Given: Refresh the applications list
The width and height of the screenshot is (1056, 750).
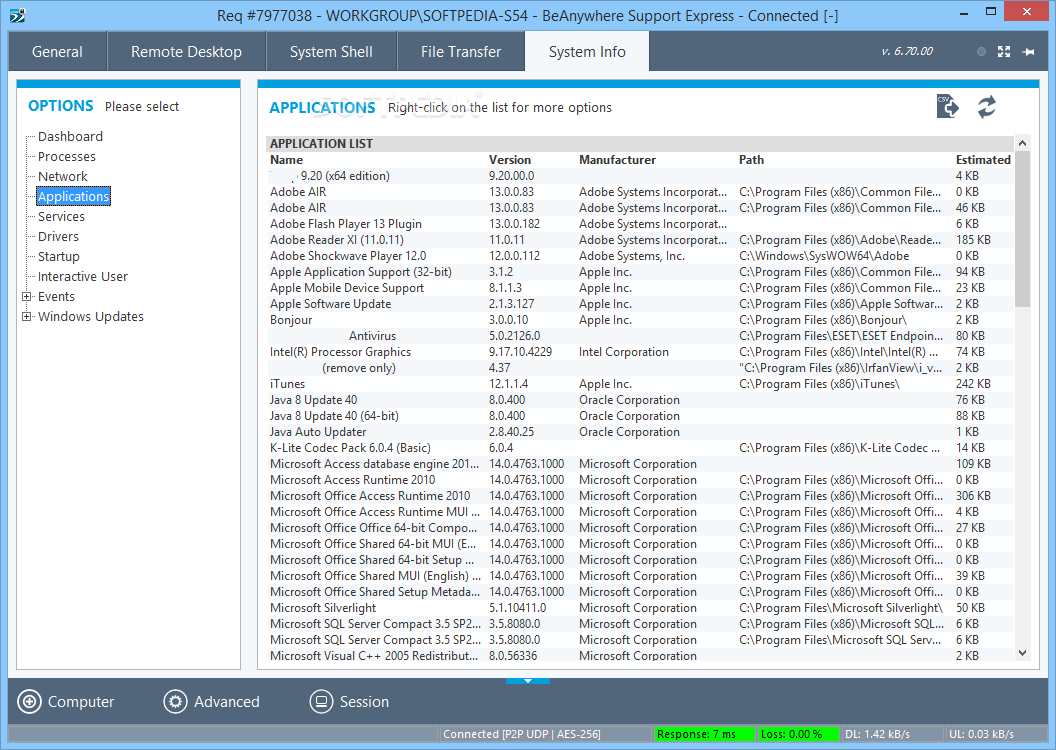Looking at the screenshot, I should click(x=987, y=107).
